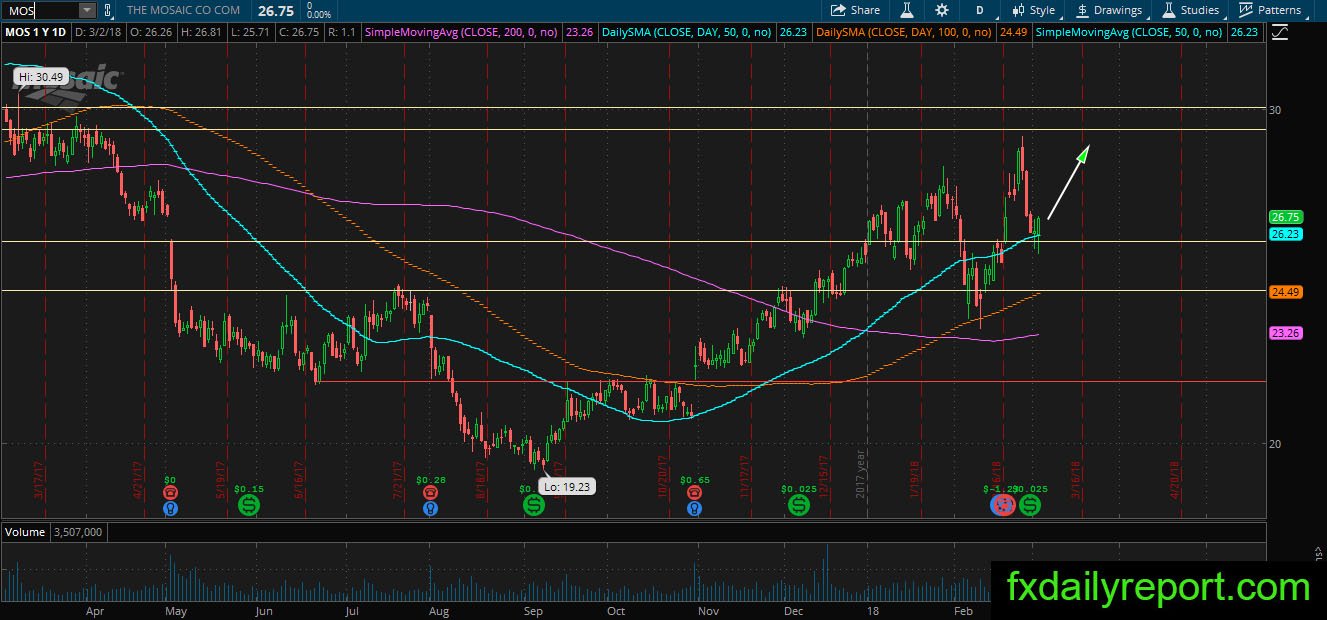Click the 3,507,000 volume value
Viewport: 1327px width, 620px height.
coord(80,532)
